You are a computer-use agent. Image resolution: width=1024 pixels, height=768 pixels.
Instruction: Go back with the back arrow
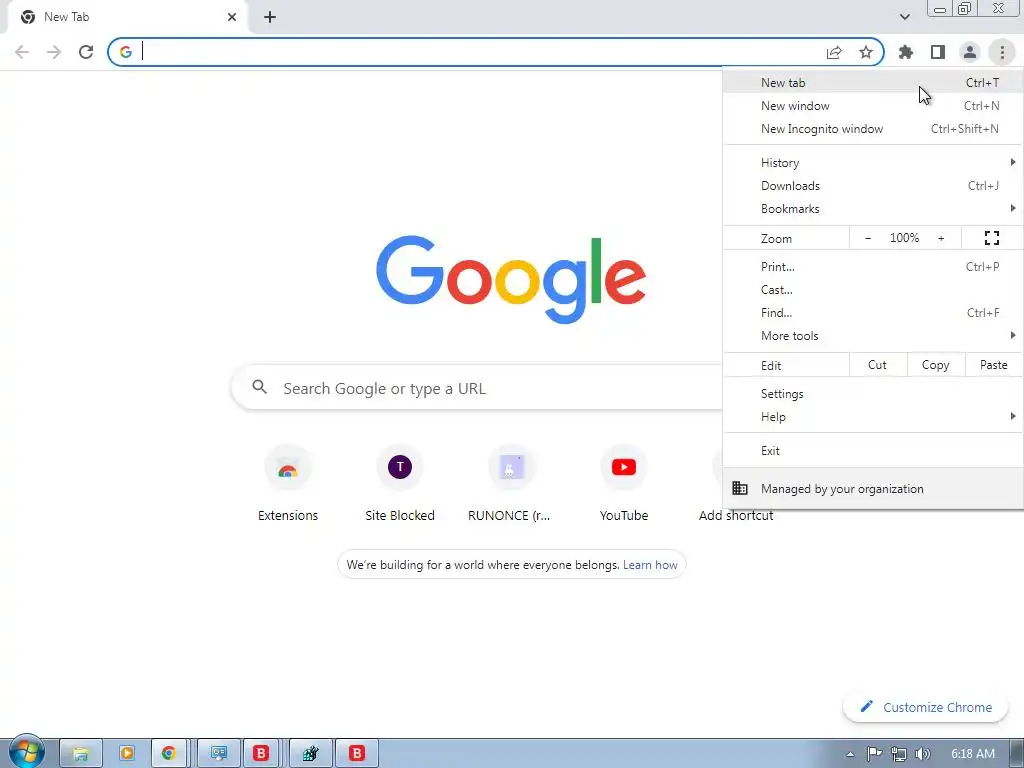pos(22,52)
